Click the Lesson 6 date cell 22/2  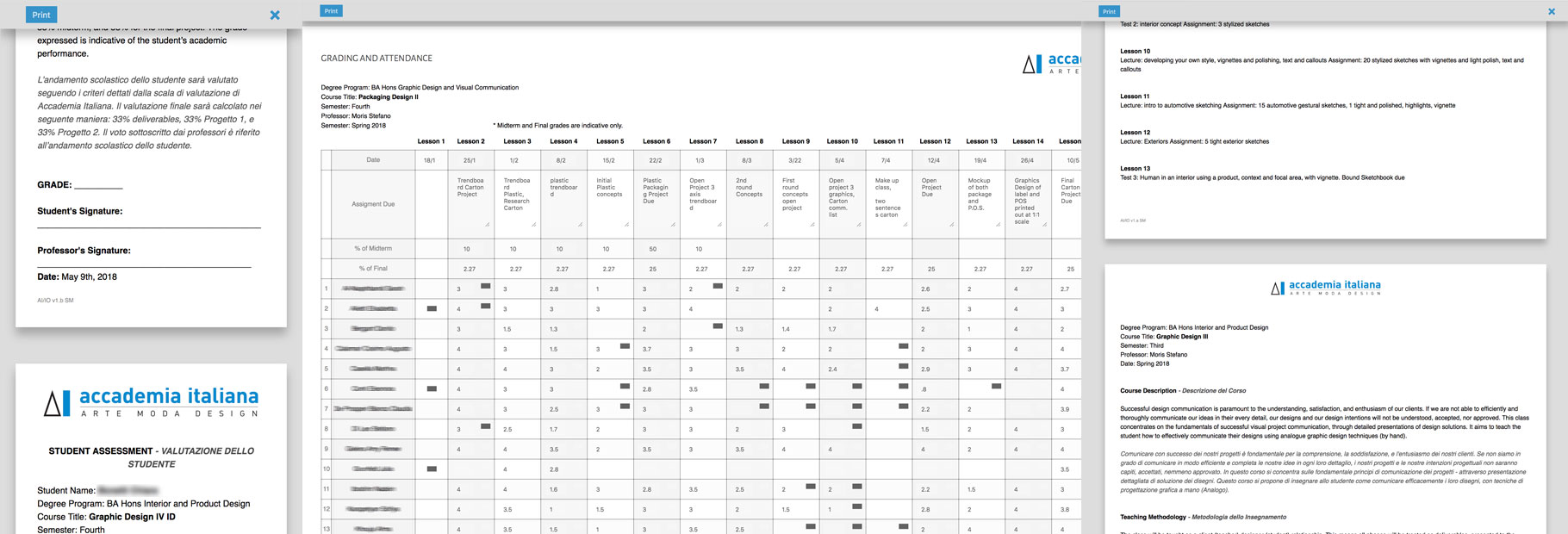pyautogui.click(x=656, y=160)
